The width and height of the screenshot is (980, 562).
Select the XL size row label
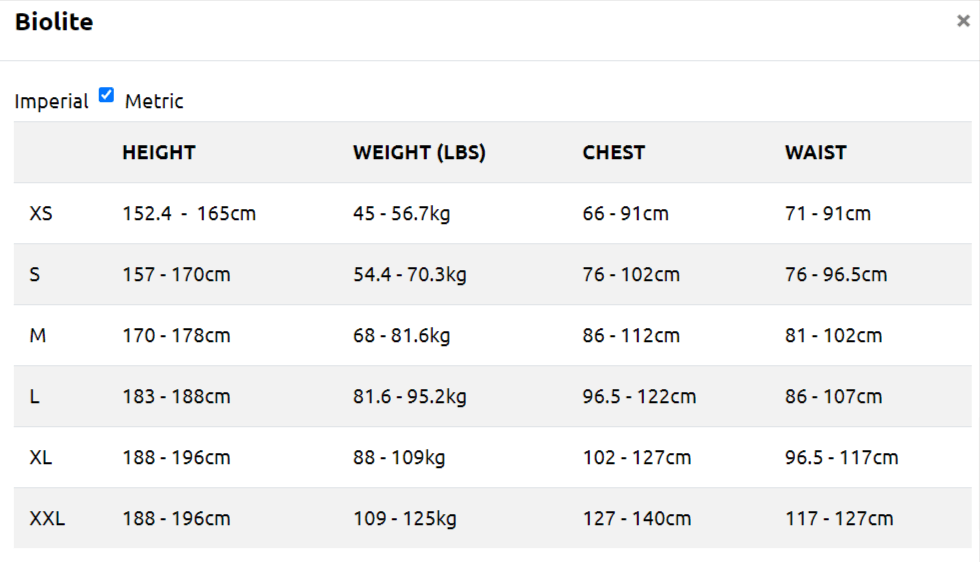click(x=41, y=457)
